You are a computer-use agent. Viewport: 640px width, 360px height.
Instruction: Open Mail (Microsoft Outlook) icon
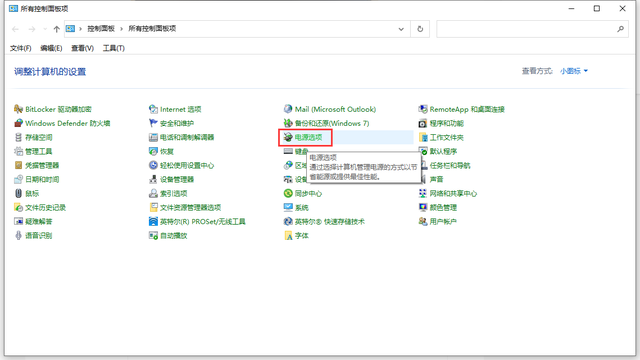click(288, 109)
